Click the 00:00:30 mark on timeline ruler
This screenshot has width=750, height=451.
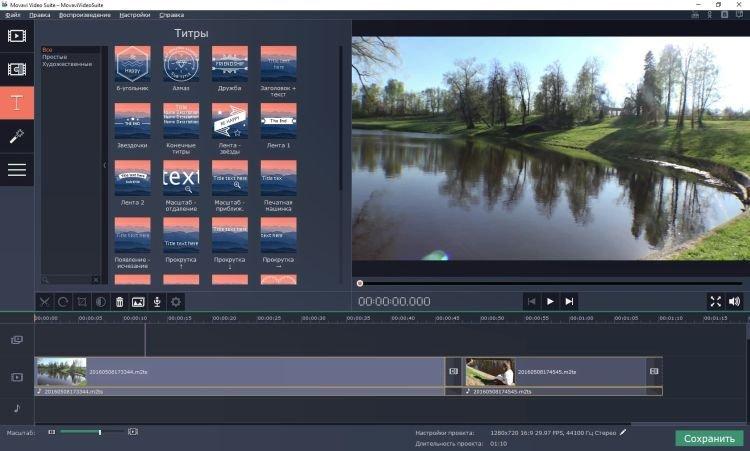coord(314,318)
